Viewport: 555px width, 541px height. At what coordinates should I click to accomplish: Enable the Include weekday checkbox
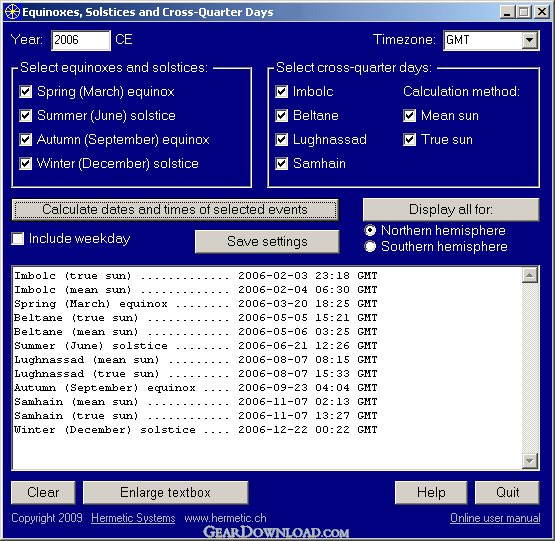(x=18, y=239)
